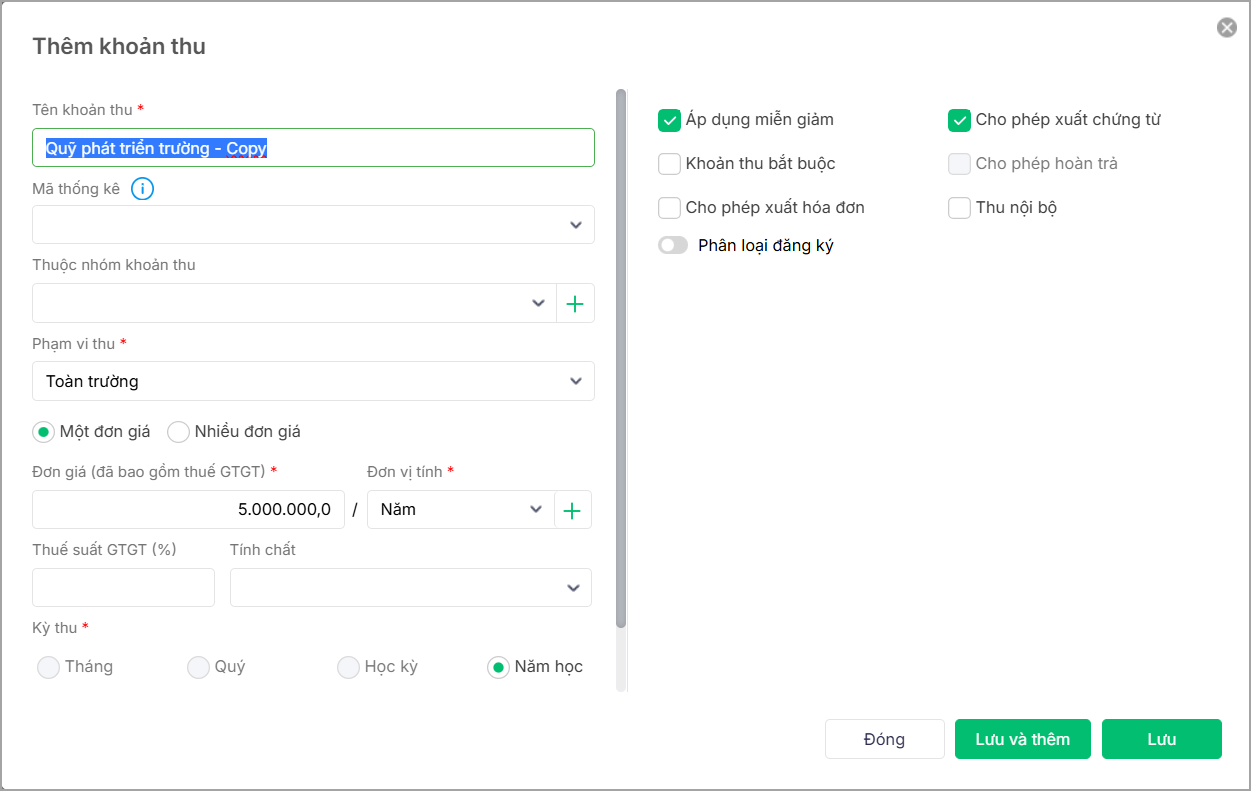Click the info icon beside Mã thống kê
This screenshot has width=1251, height=791.
click(143, 188)
